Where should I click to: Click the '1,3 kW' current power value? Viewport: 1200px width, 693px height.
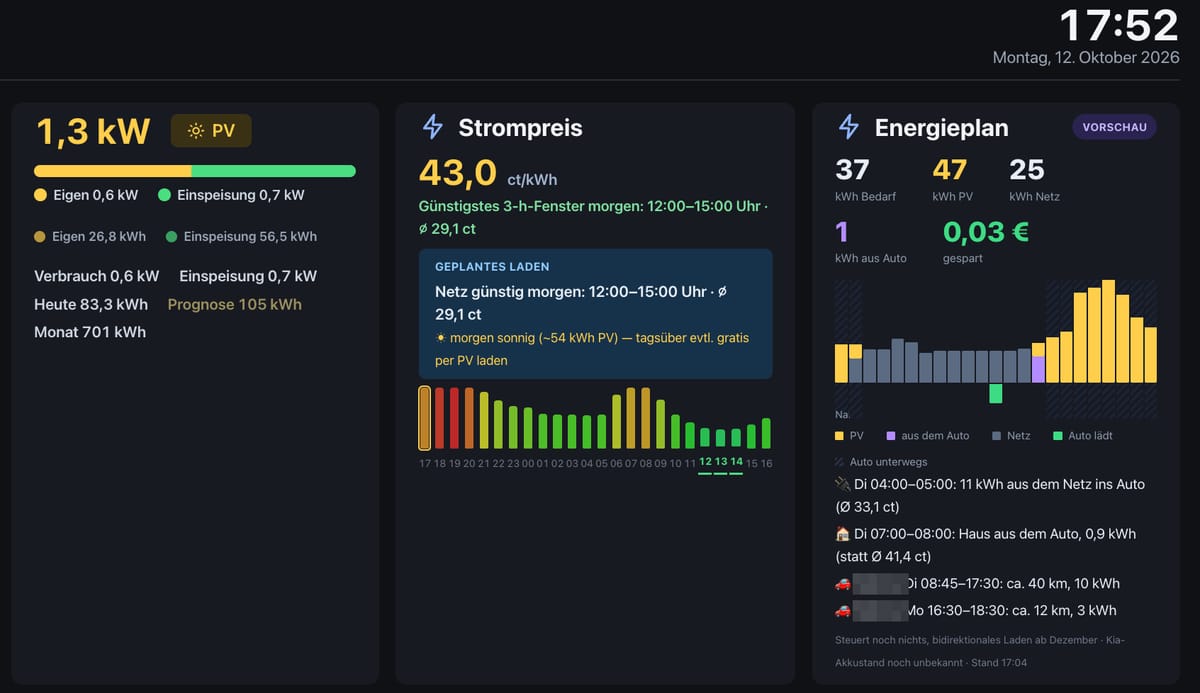(93, 131)
